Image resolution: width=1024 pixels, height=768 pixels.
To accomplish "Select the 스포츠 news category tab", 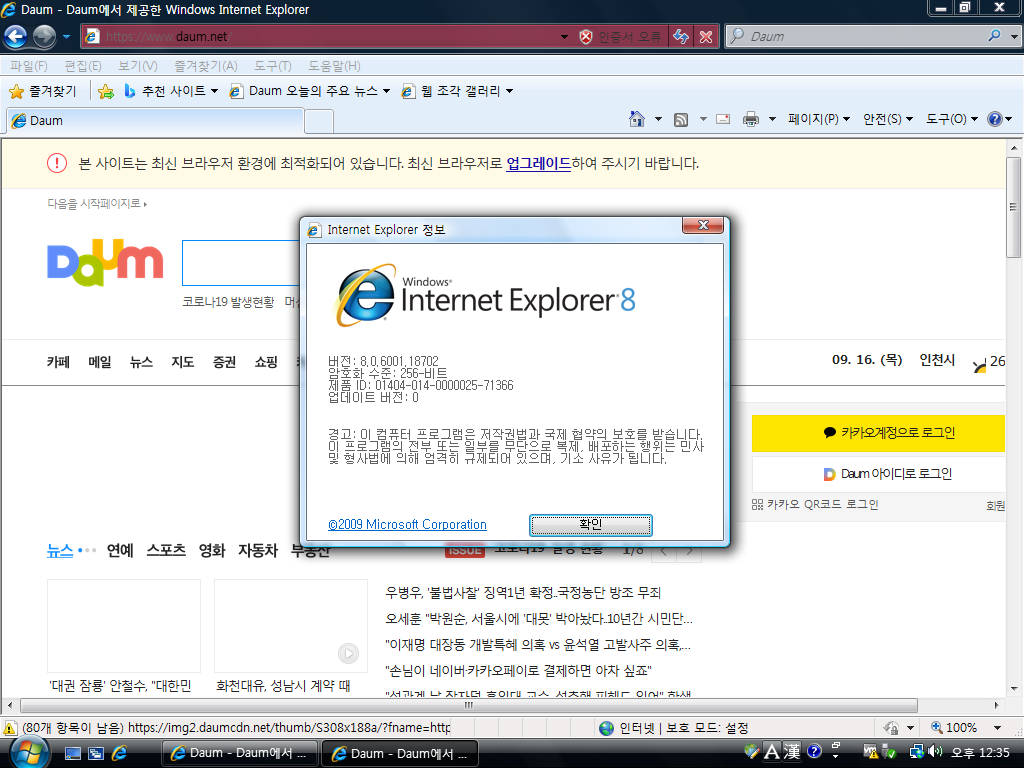I will coord(166,551).
